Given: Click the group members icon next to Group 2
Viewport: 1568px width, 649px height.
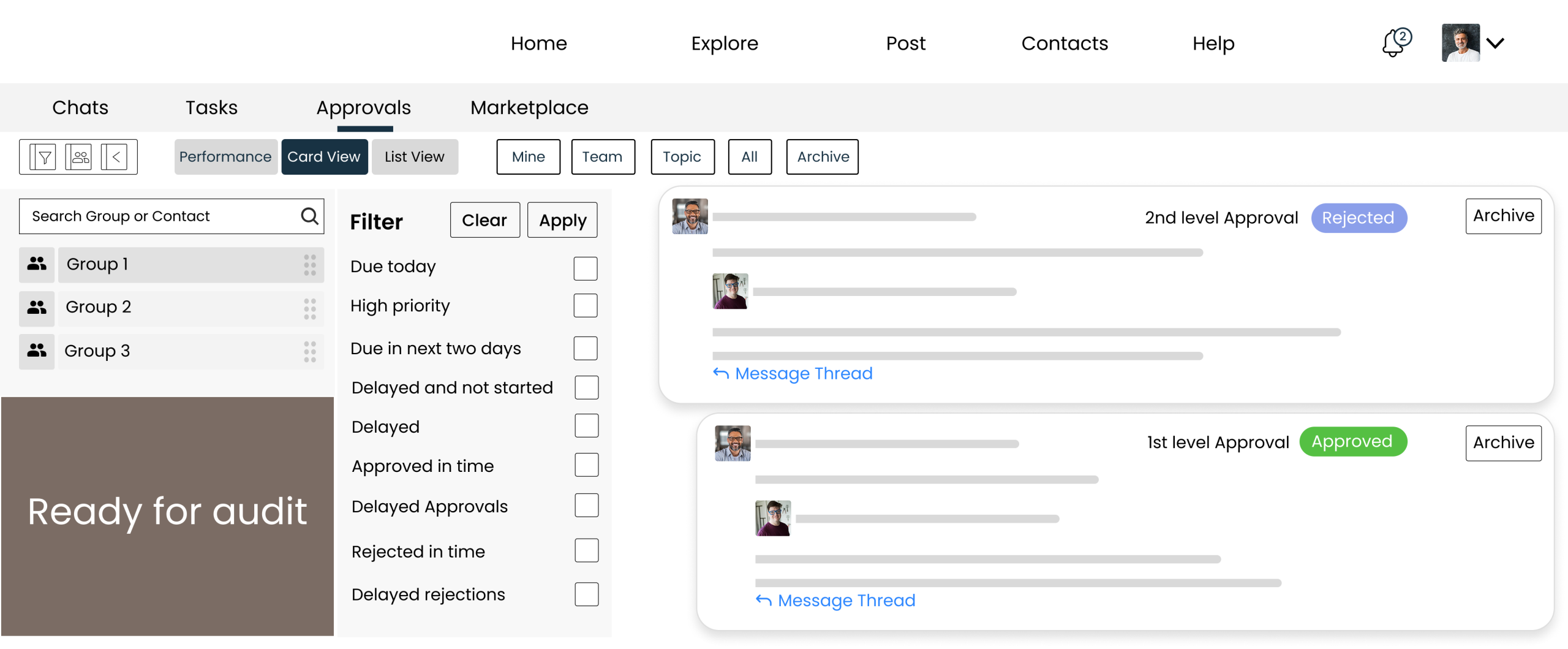Looking at the screenshot, I should (36, 308).
